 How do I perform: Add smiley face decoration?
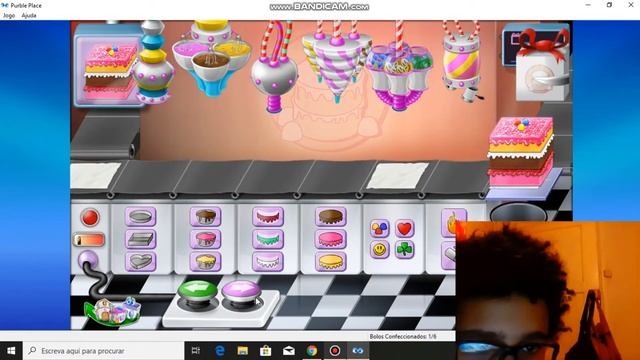(x=380, y=249)
